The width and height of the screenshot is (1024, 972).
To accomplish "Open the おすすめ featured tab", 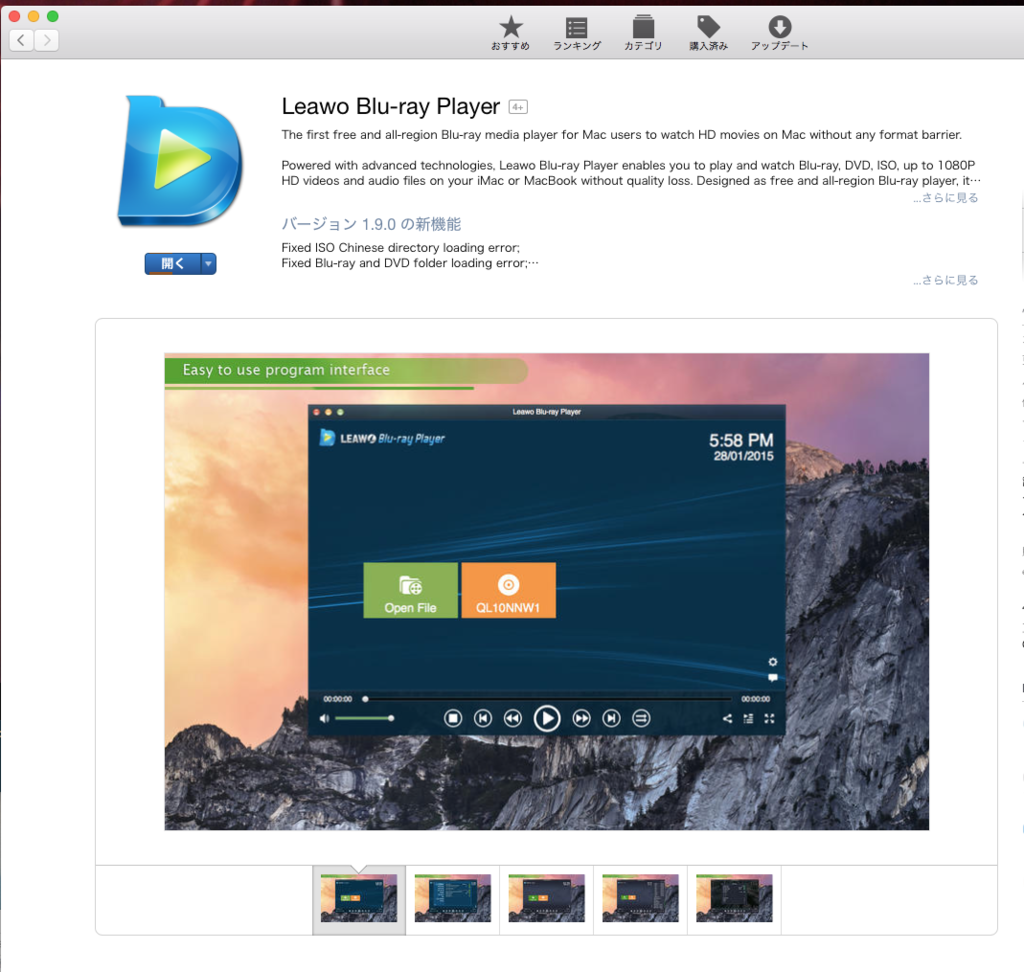I will pos(511,33).
